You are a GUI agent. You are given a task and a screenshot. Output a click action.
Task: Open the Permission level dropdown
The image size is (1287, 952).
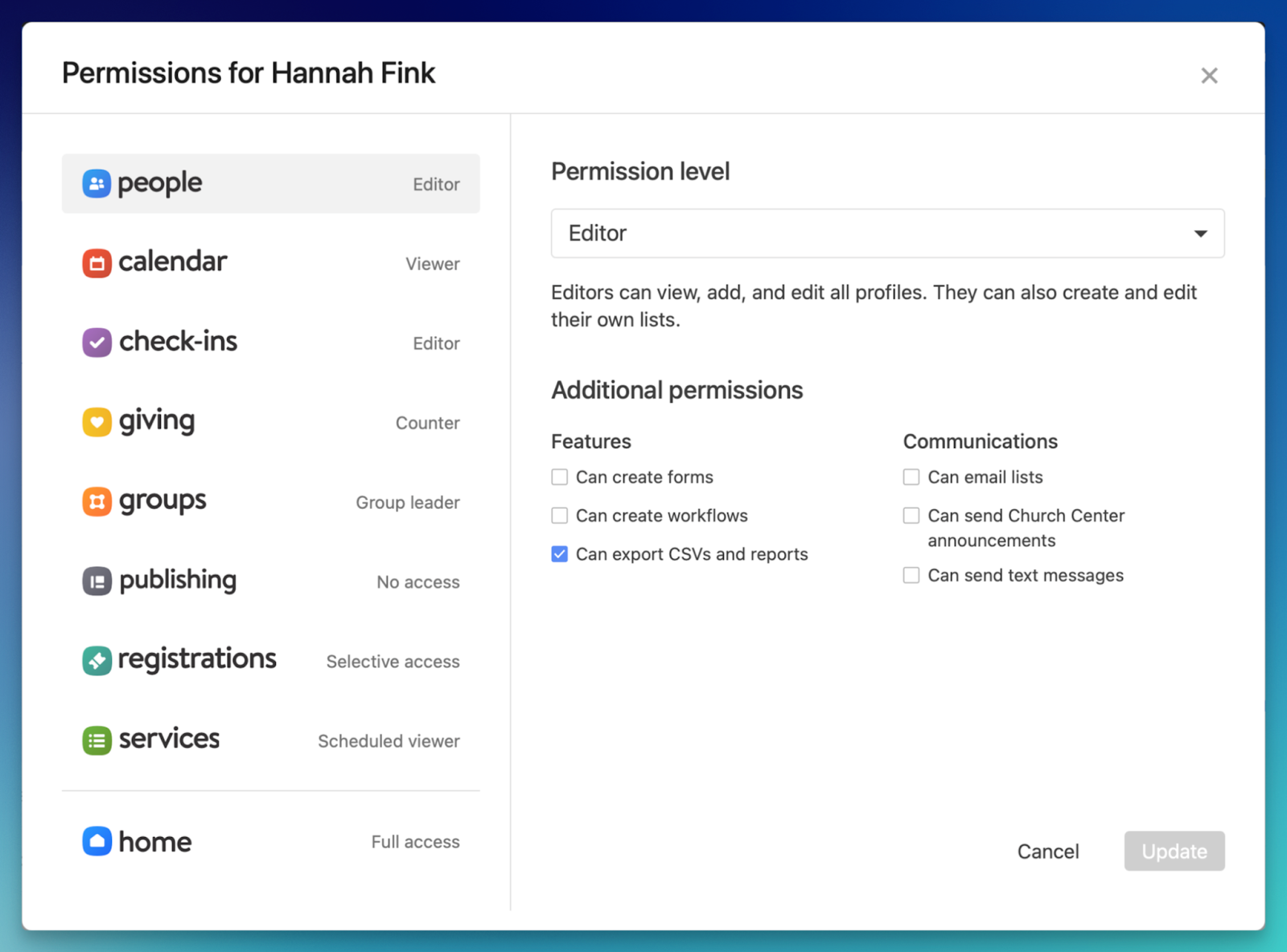pyautogui.click(x=886, y=233)
